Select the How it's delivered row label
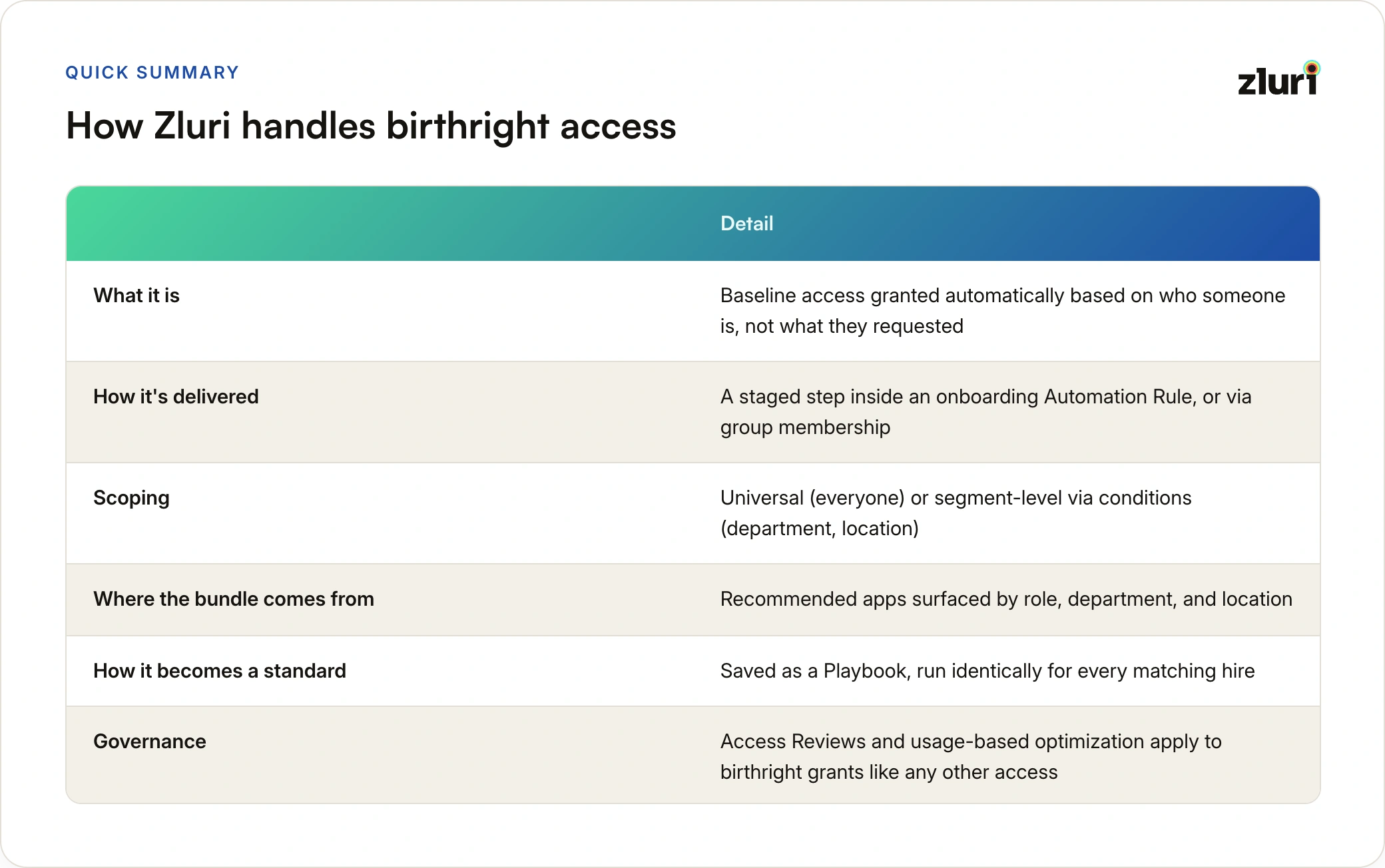This screenshot has height=868, width=1385. tap(176, 397)
